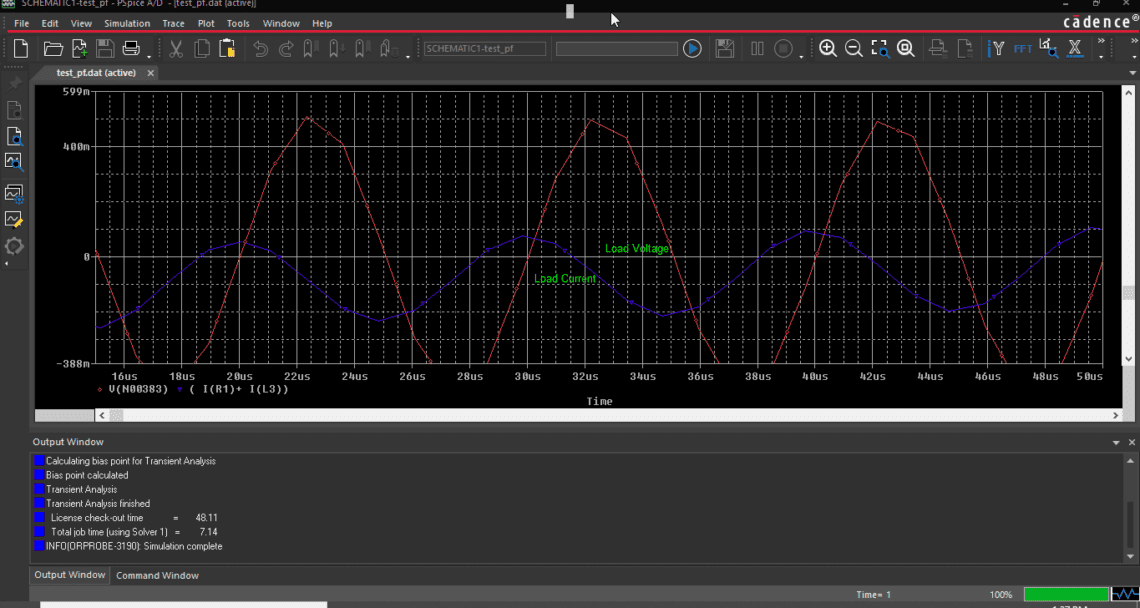Activate the FFT display icon
Screen dimensions: 1140x608
click(x=1022, y=48)
